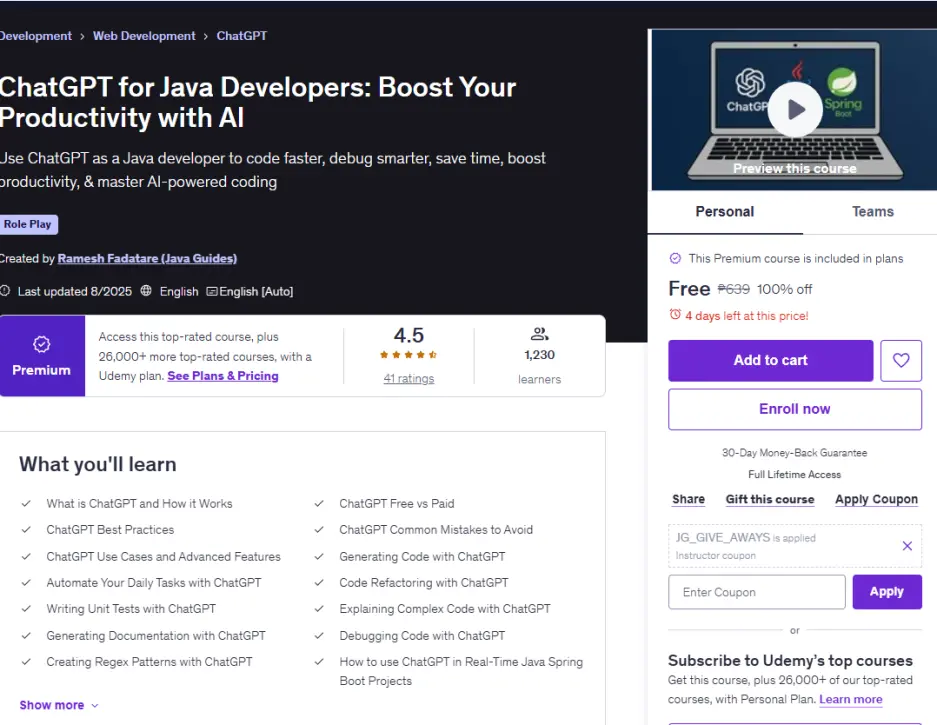Click the "What you'll learn" heading

(97, 464)
